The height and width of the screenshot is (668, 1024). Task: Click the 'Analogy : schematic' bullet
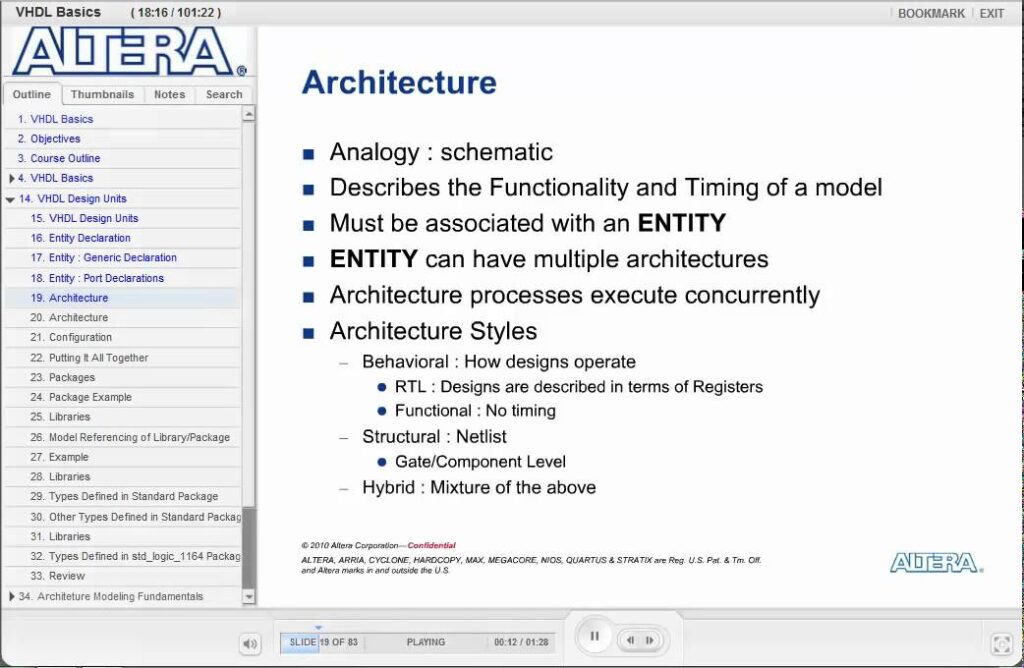[441, 152]
